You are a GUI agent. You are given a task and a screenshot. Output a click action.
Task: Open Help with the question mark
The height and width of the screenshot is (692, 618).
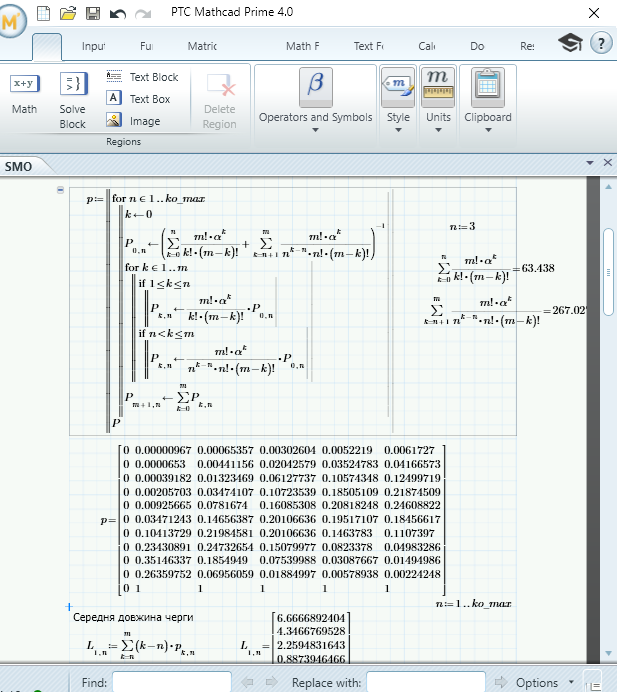(x=600, y=43)
